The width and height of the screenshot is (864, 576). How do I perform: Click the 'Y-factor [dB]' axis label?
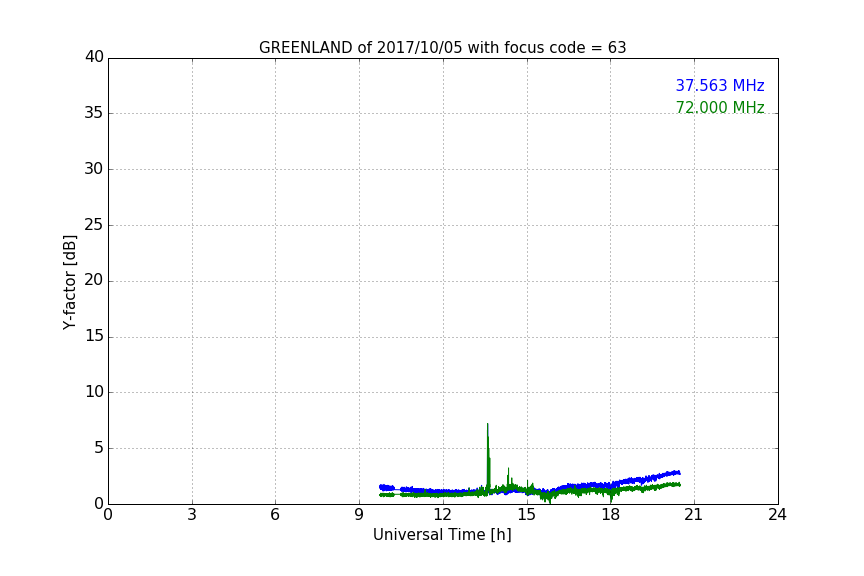point(69,282)
